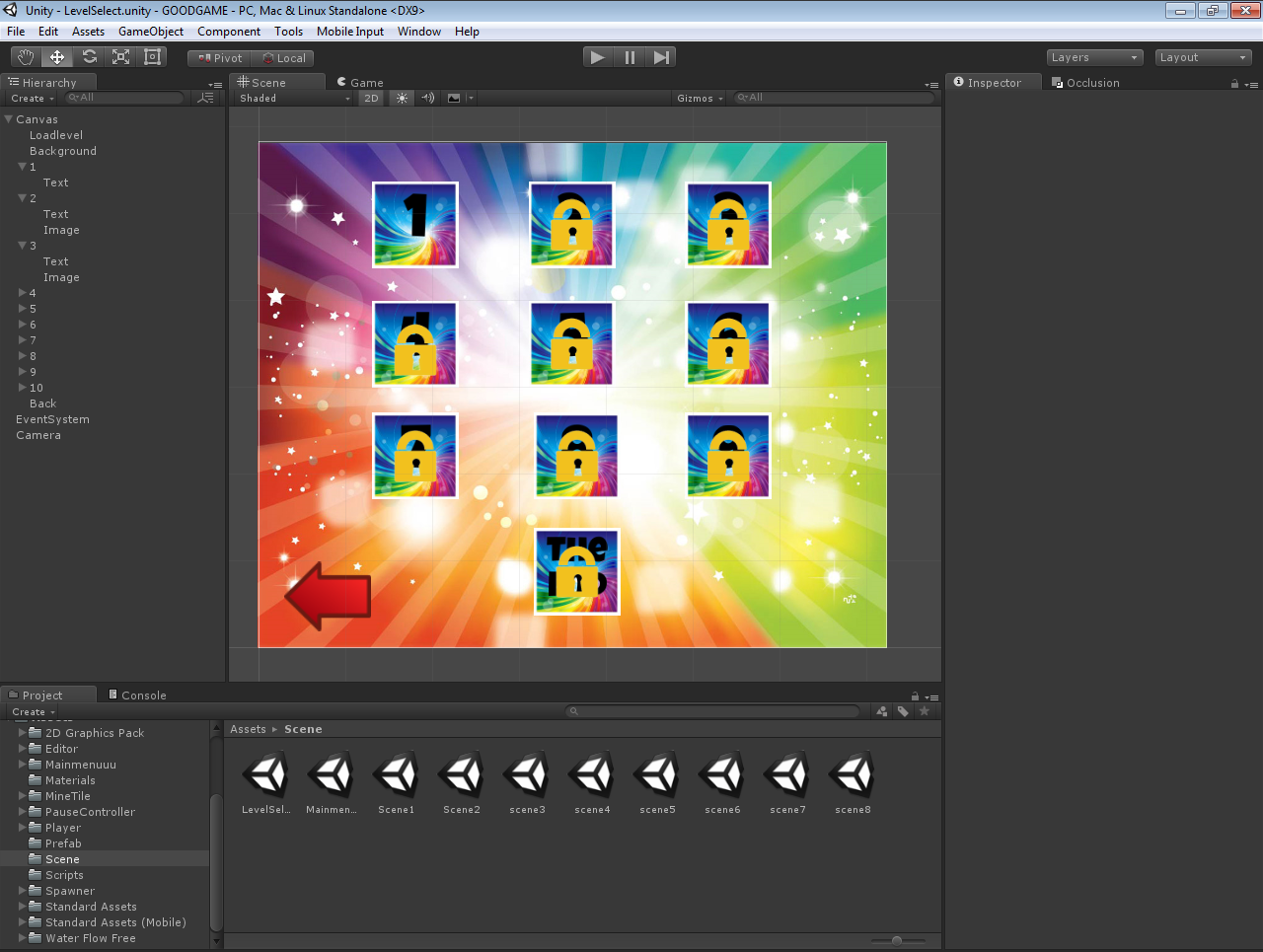Select the Hand tool
The image size is (1263, 952).
(26, 57)
